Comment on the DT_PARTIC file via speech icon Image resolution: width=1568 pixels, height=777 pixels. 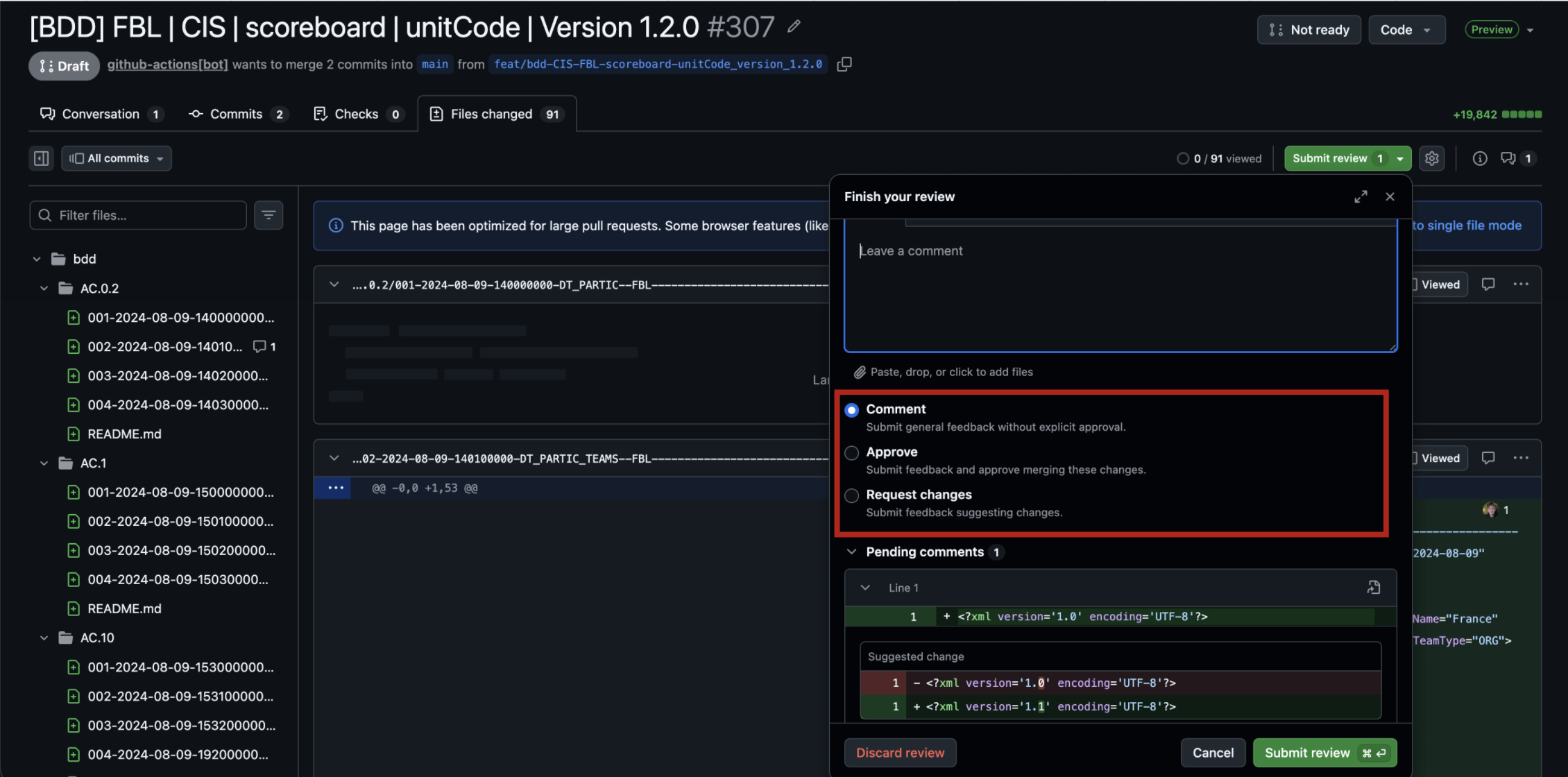[x=1488, y=284]
